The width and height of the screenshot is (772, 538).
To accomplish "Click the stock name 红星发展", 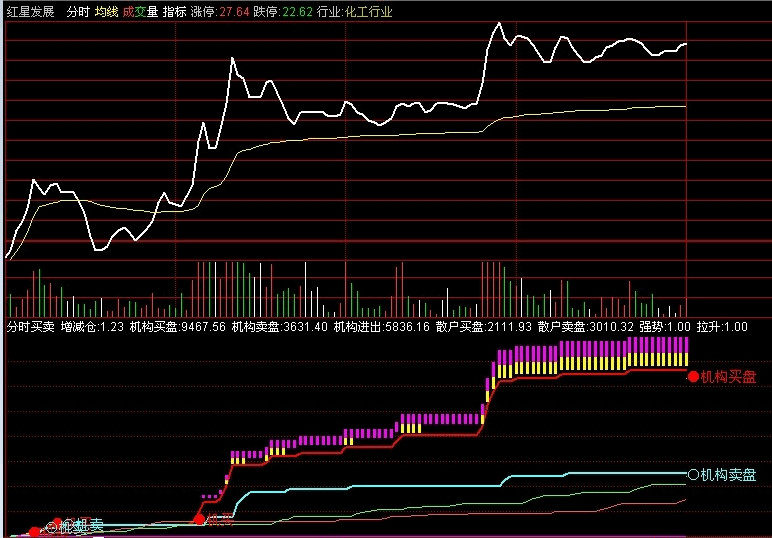I will (x=31, y=11).
